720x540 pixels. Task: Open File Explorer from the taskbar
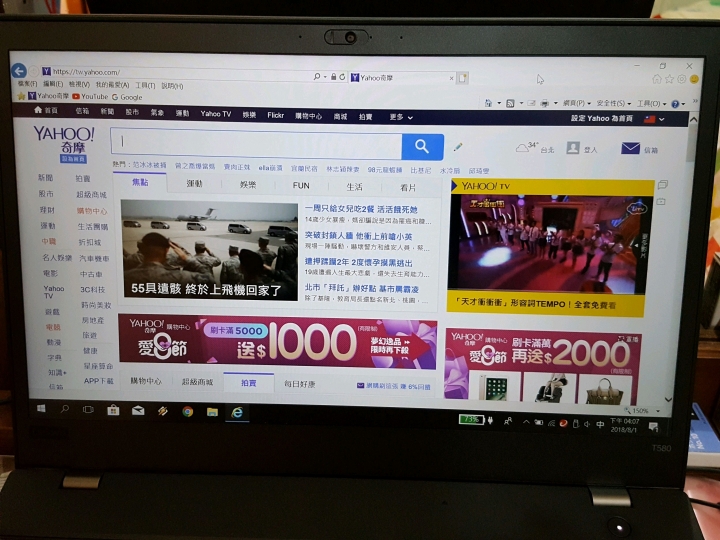pos(212,411)
